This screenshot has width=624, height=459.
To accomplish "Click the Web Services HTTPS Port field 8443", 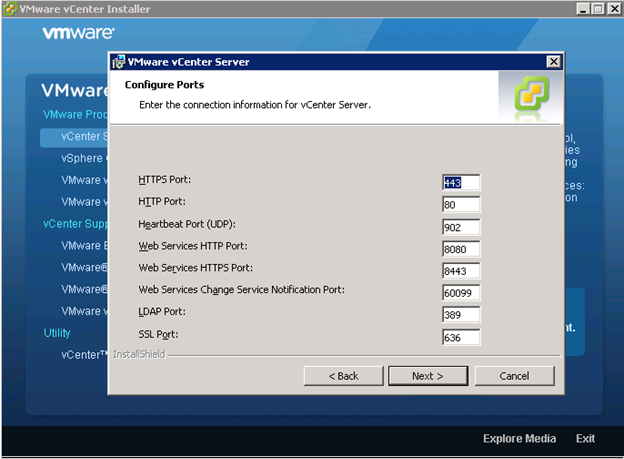I will pyautogui.click(x=461, y=271).
